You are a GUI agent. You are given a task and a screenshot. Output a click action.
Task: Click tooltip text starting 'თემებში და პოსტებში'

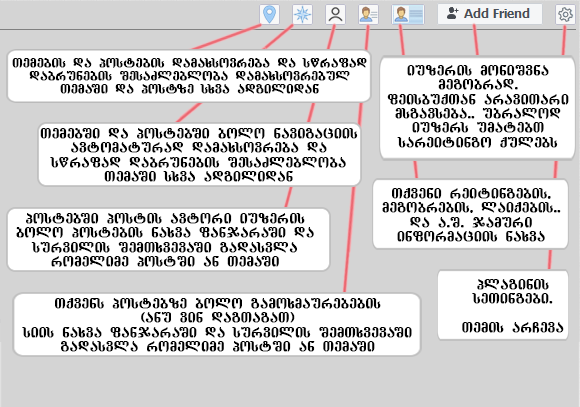coord(199,155)
